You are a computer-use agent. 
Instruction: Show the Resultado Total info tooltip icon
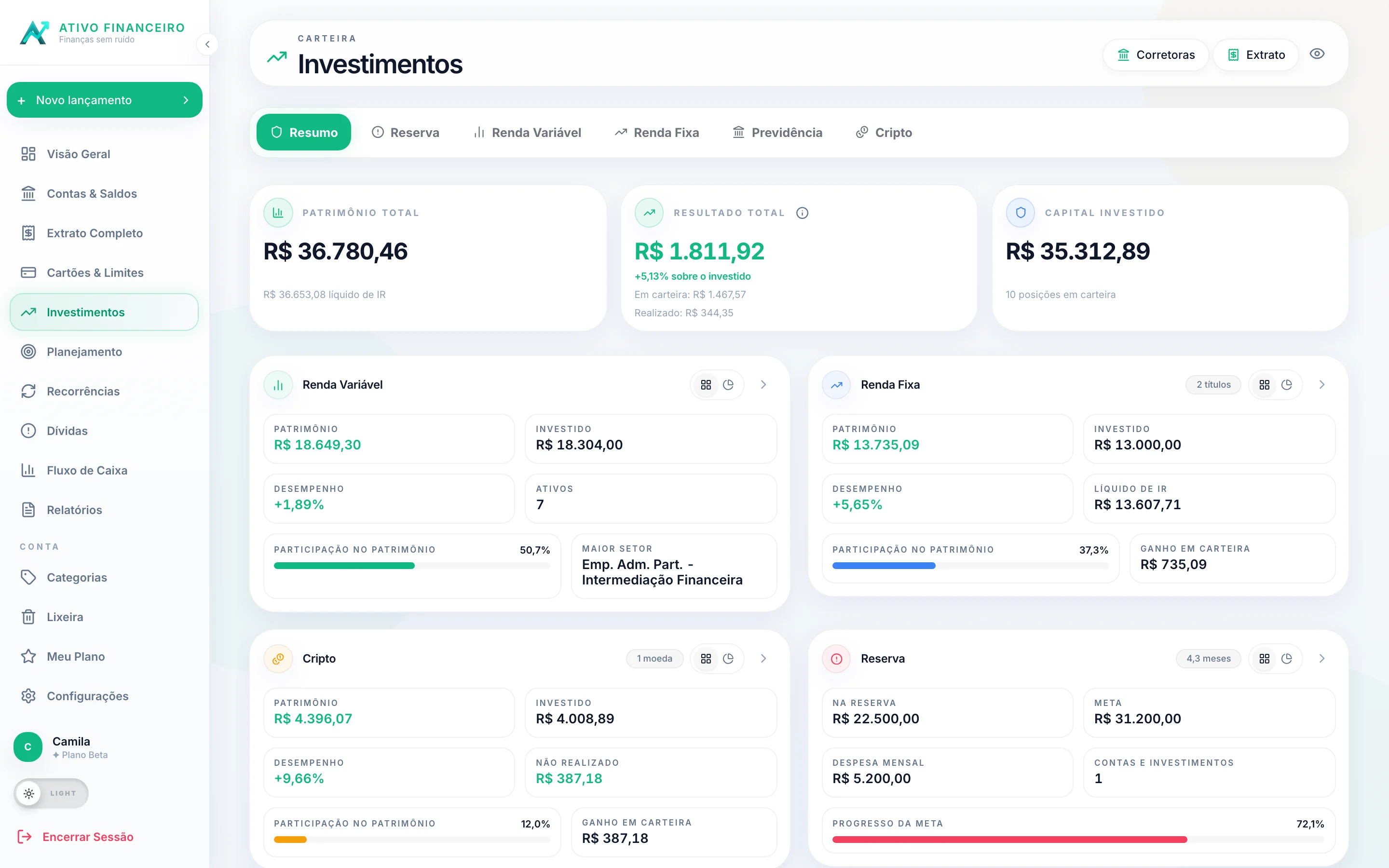click(x=803, y=213)
